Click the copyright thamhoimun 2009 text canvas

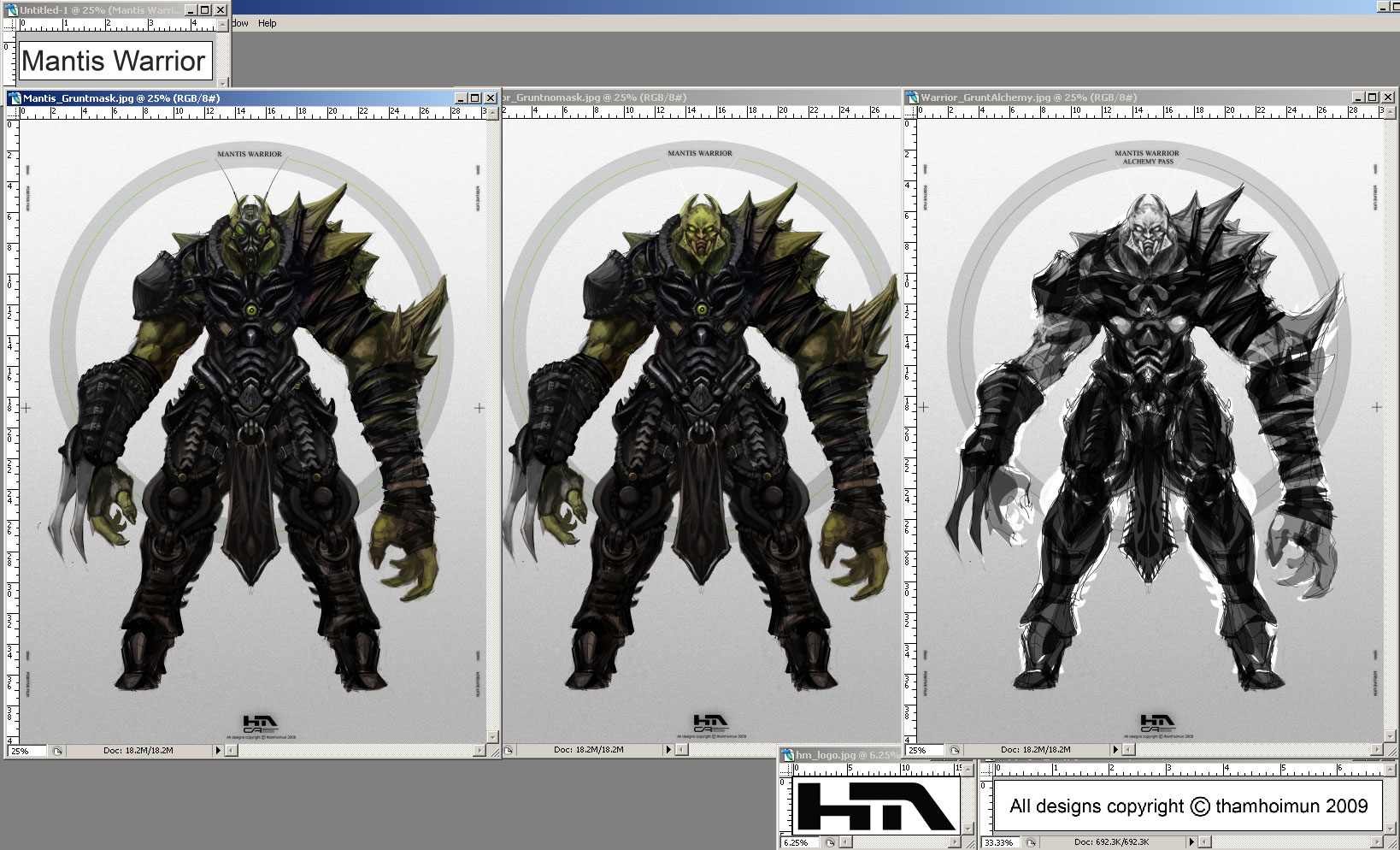(1188, 806)
